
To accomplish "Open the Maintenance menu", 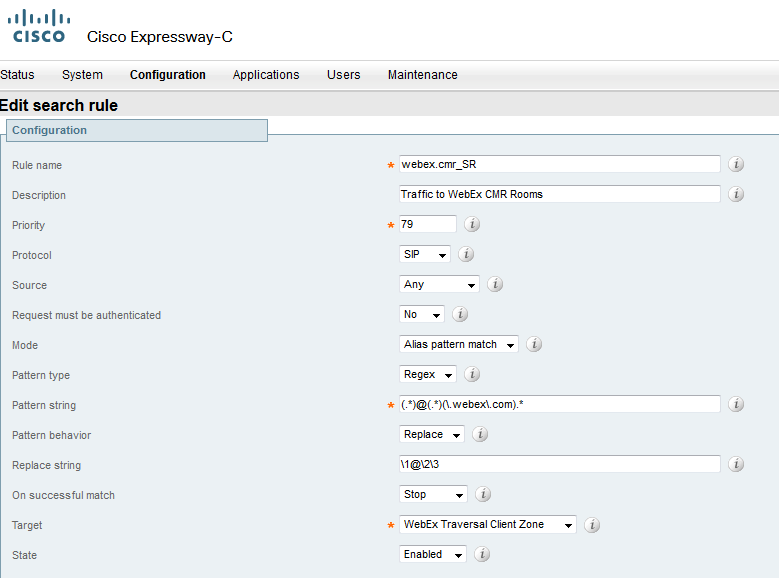I will pos(423,75).
